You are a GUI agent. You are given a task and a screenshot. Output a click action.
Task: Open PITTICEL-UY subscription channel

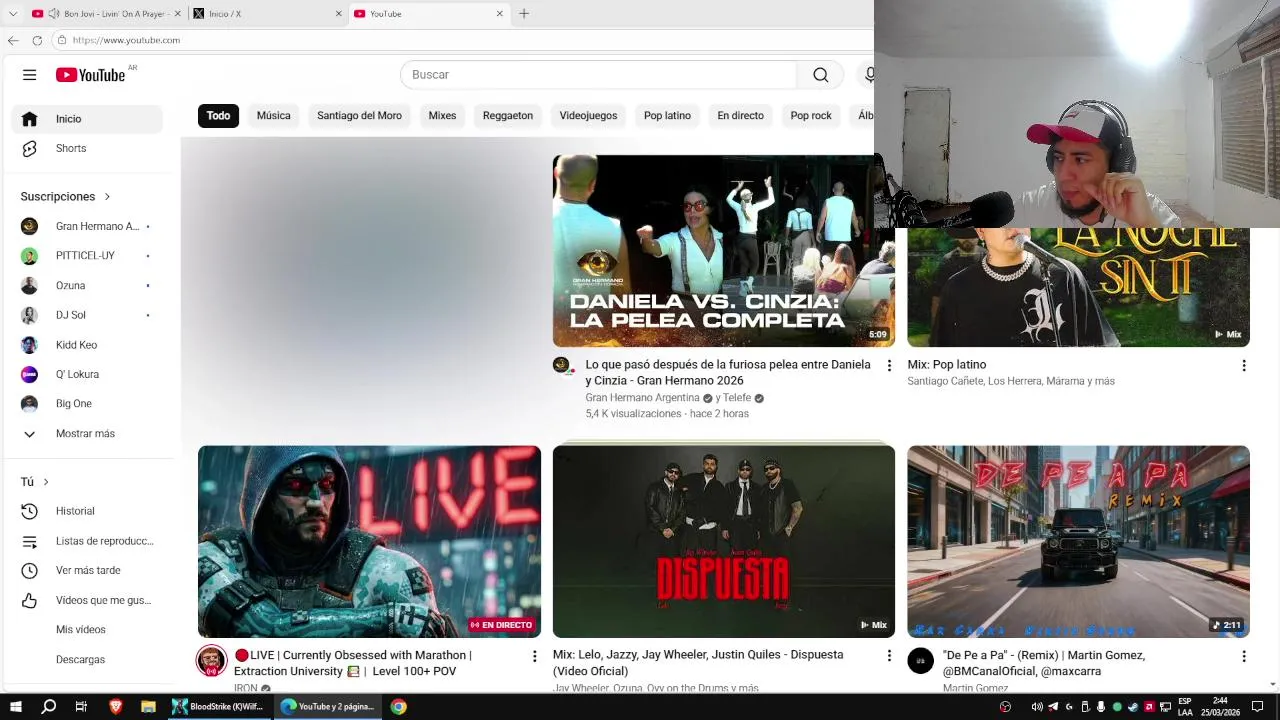[x=87, y=255]
